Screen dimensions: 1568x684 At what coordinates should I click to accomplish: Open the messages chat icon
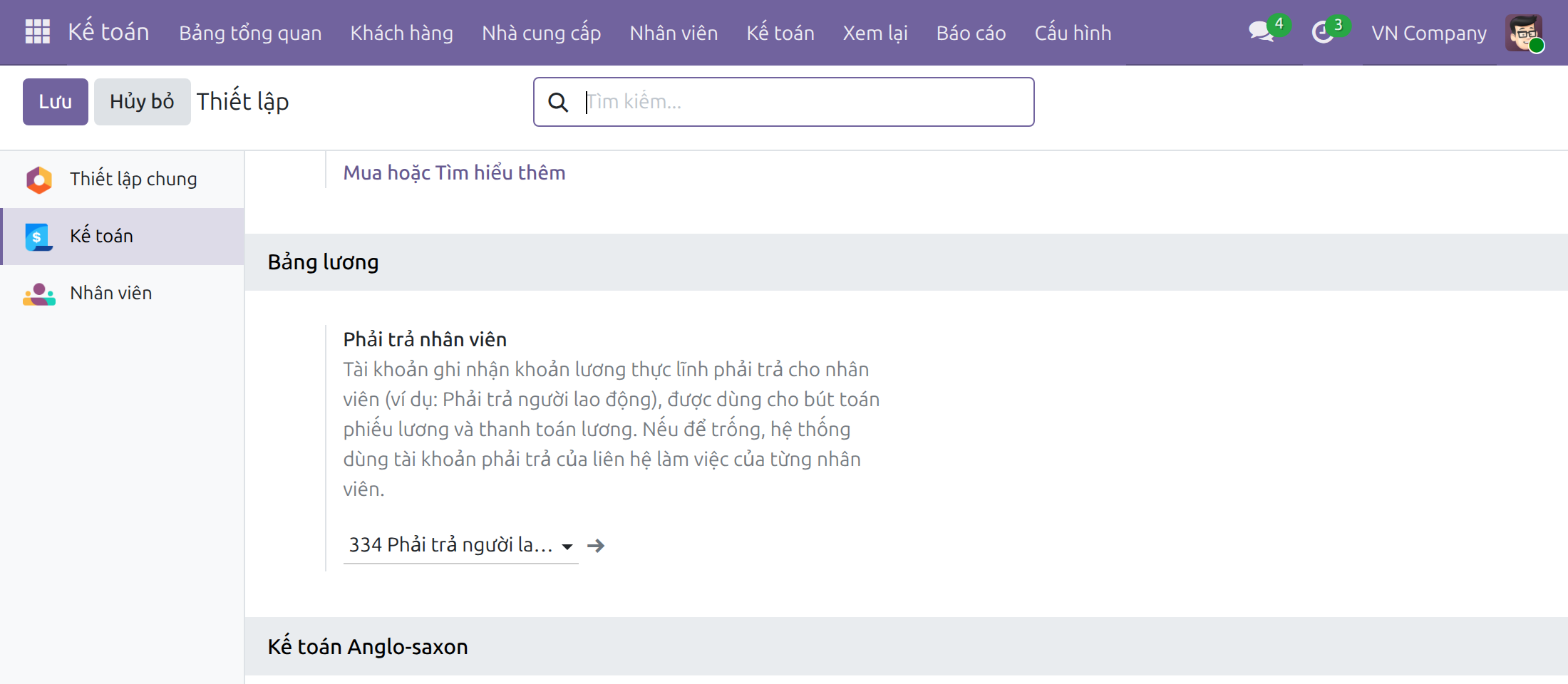(1261, 32)
